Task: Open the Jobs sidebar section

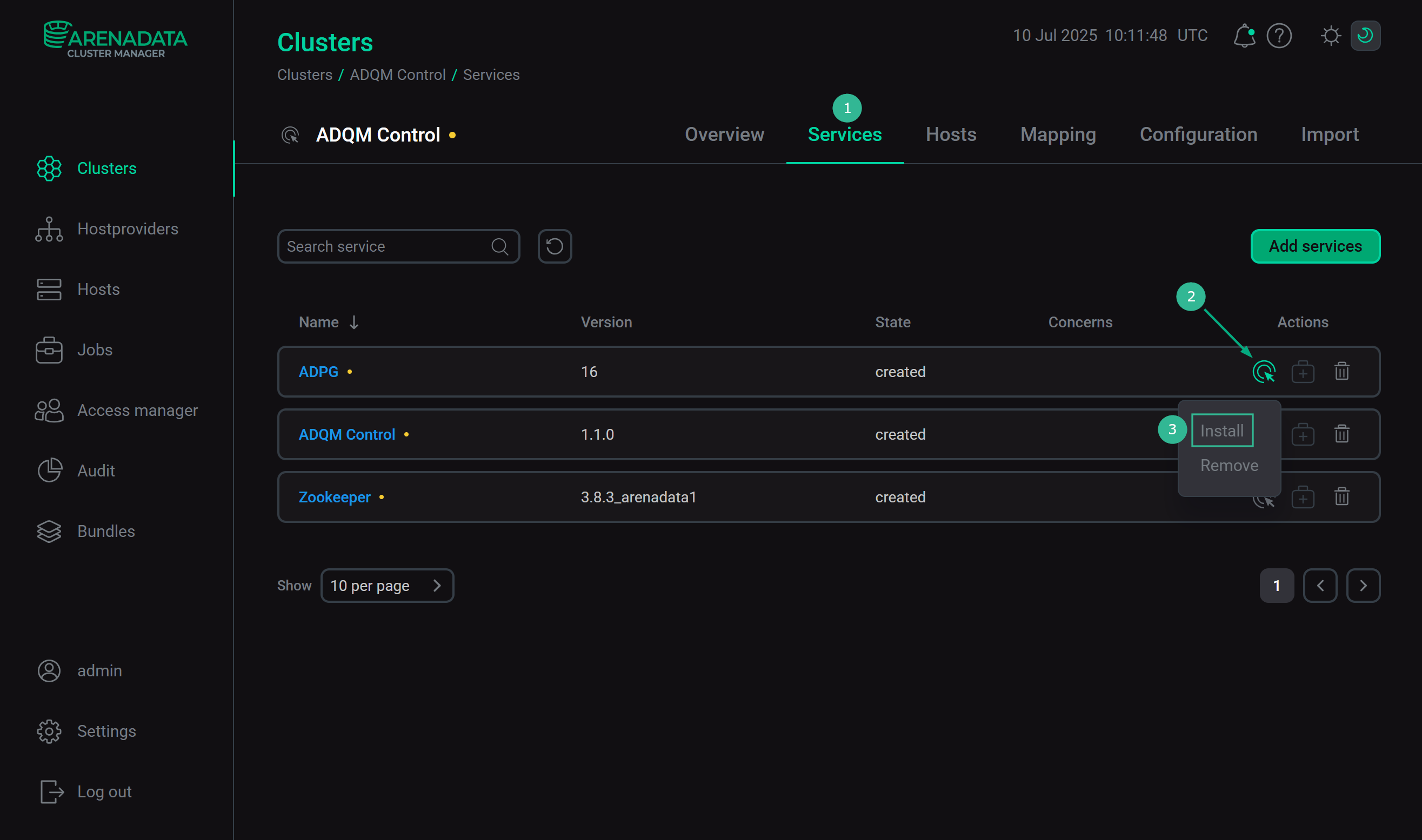Action: coord(95,350)
